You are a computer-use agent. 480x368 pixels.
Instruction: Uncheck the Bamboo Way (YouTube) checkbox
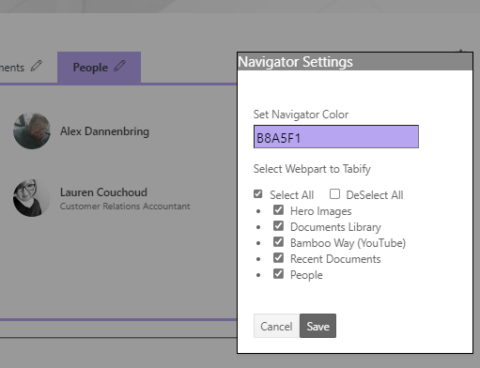click(278, 242)
